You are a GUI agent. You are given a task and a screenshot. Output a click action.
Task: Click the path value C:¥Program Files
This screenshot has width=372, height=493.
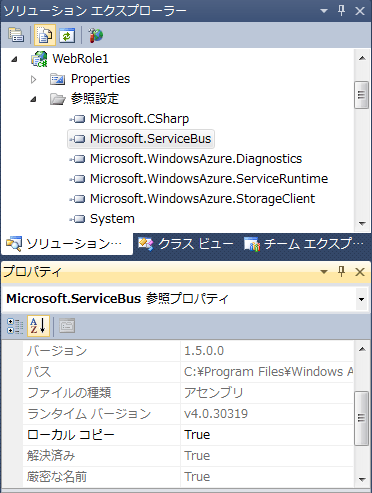coord(269,372)
